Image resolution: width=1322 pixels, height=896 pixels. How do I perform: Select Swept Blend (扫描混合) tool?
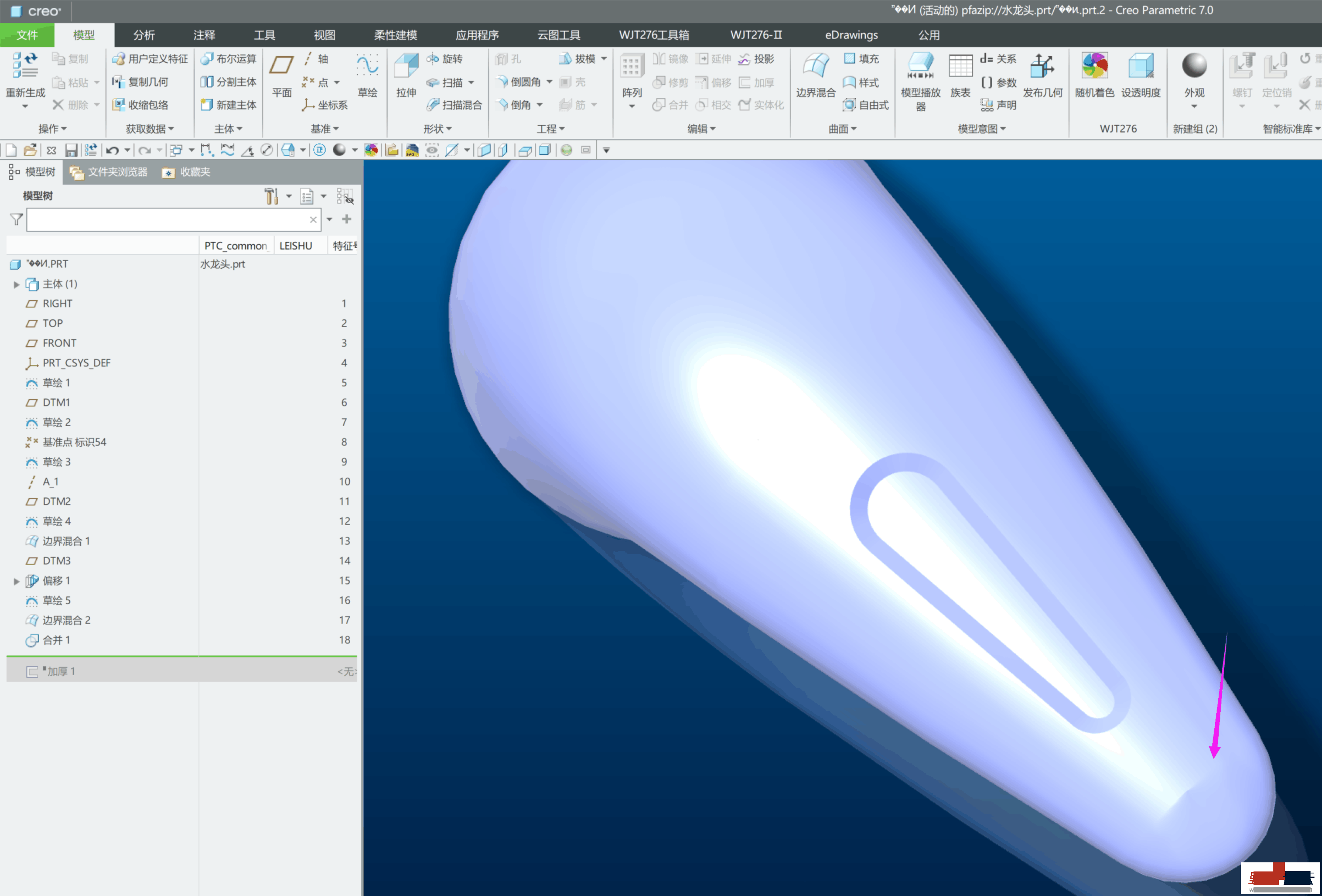454,105
